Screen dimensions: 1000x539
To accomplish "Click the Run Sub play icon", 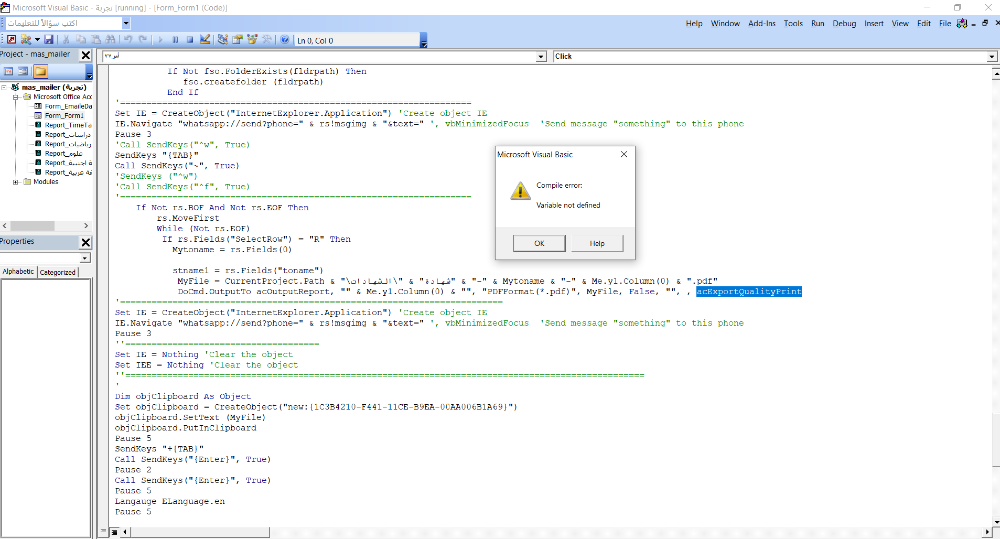I will pyautogui.click(x=160, y=40).
